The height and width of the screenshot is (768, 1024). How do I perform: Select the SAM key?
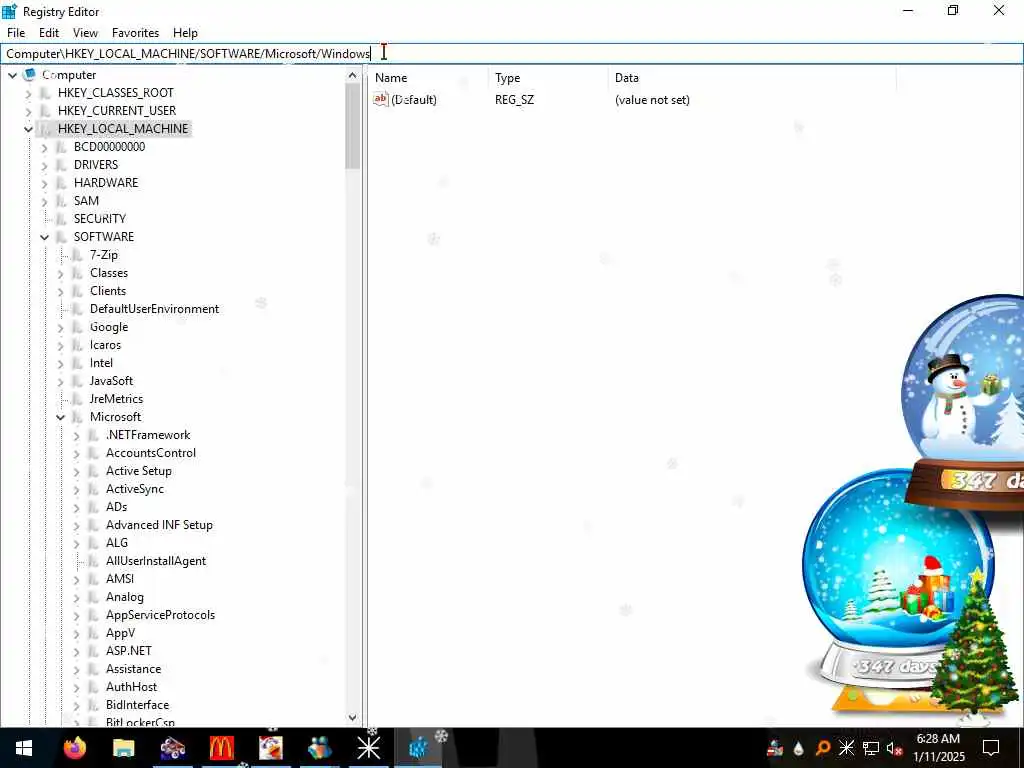tap(86, 200)
